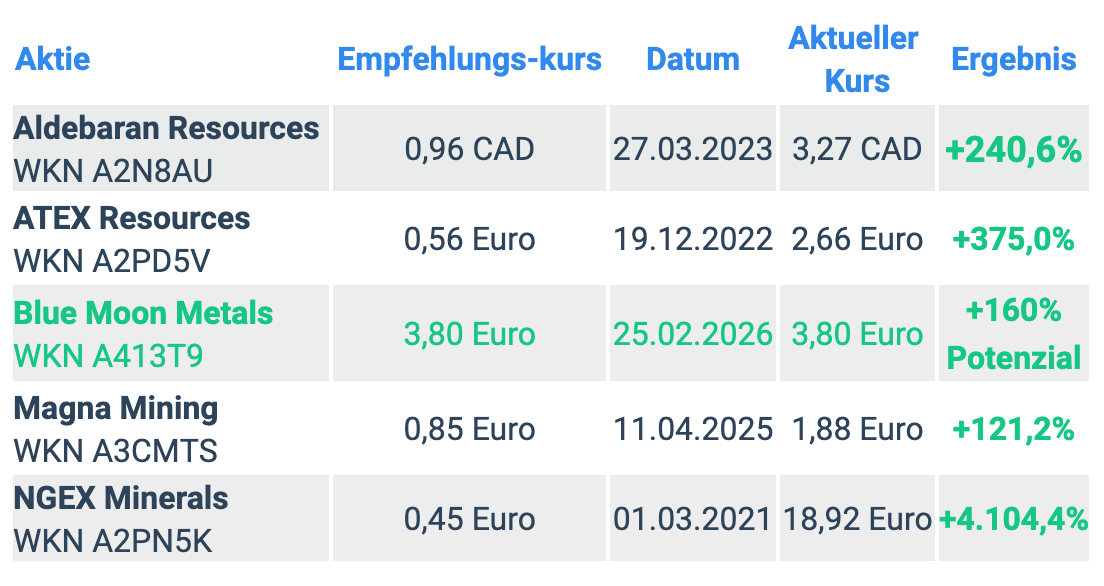Select the 25.02.2026 date cell
1104x586 pixels.
[x=693, y=334]
